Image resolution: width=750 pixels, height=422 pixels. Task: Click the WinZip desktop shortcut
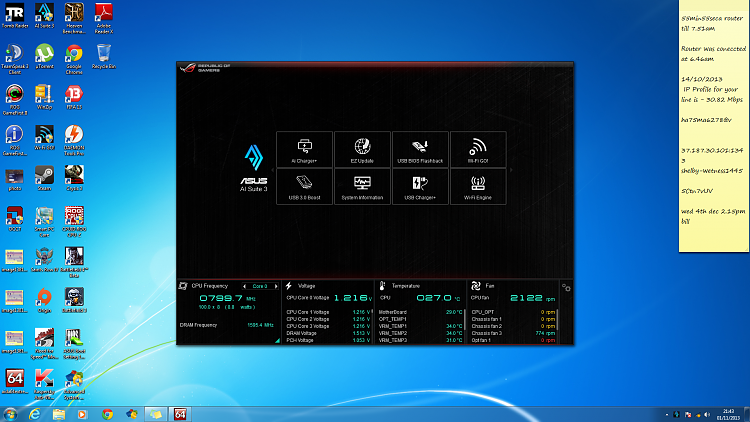tap(44, 97)
